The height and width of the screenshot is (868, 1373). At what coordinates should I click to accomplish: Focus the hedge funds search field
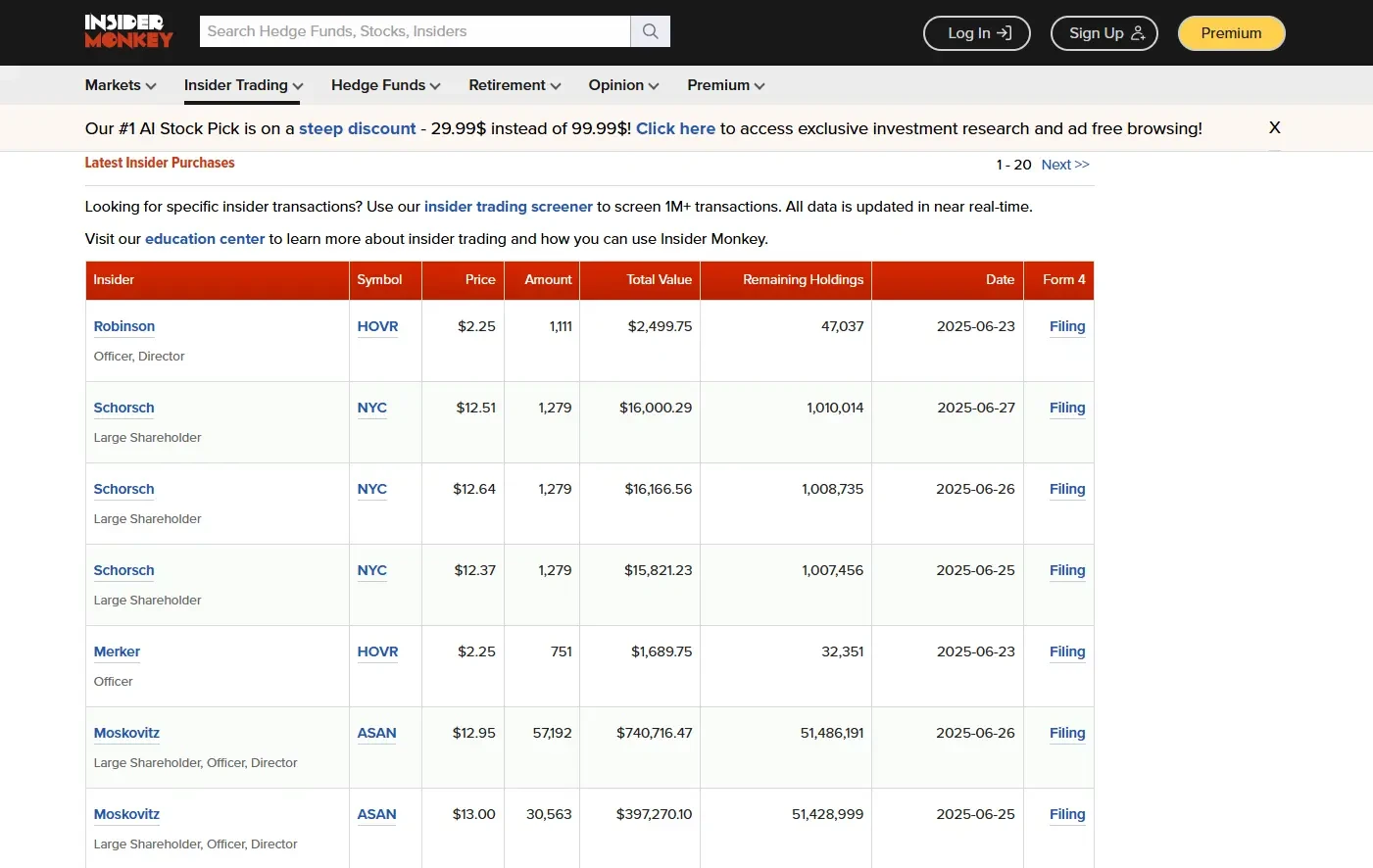[x=415, y=31]
